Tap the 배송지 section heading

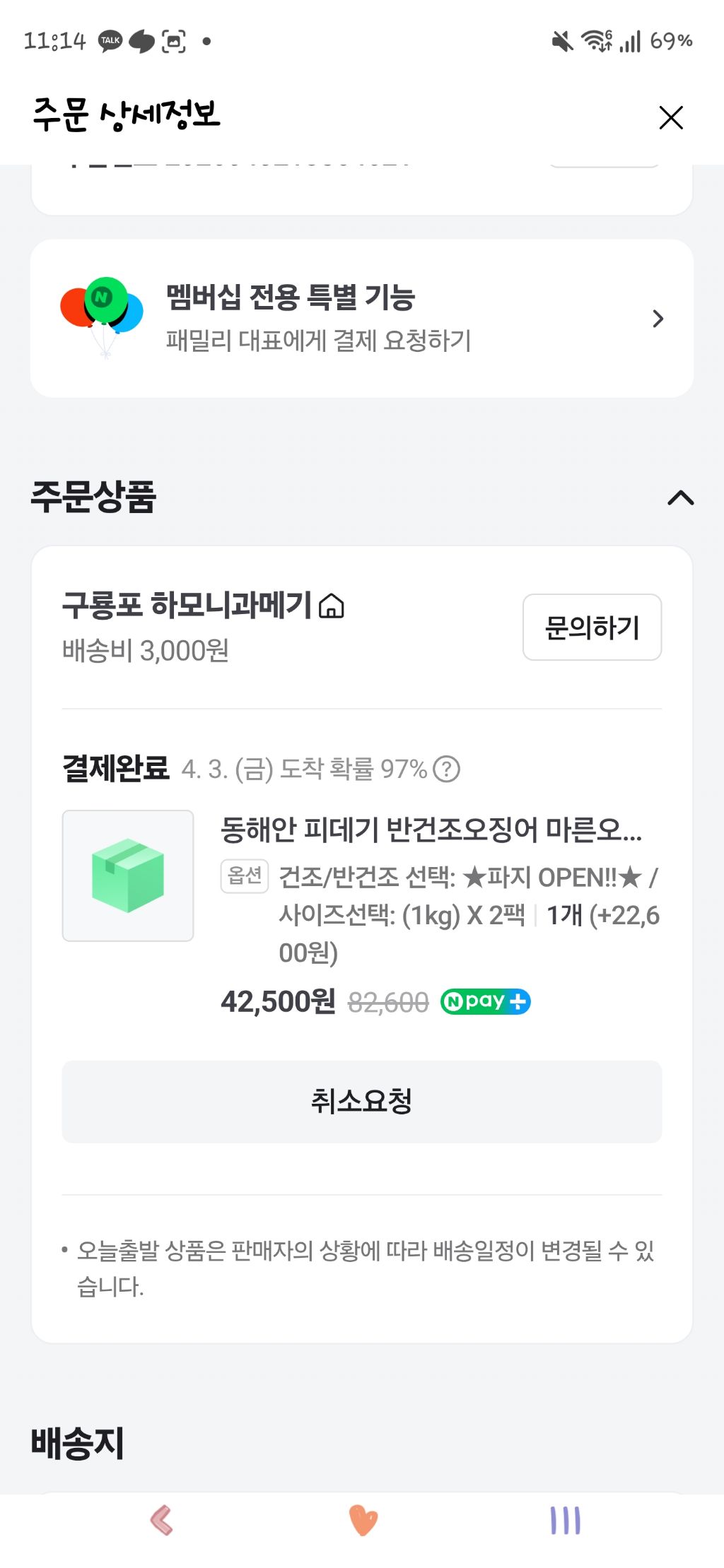(78, 1442)
